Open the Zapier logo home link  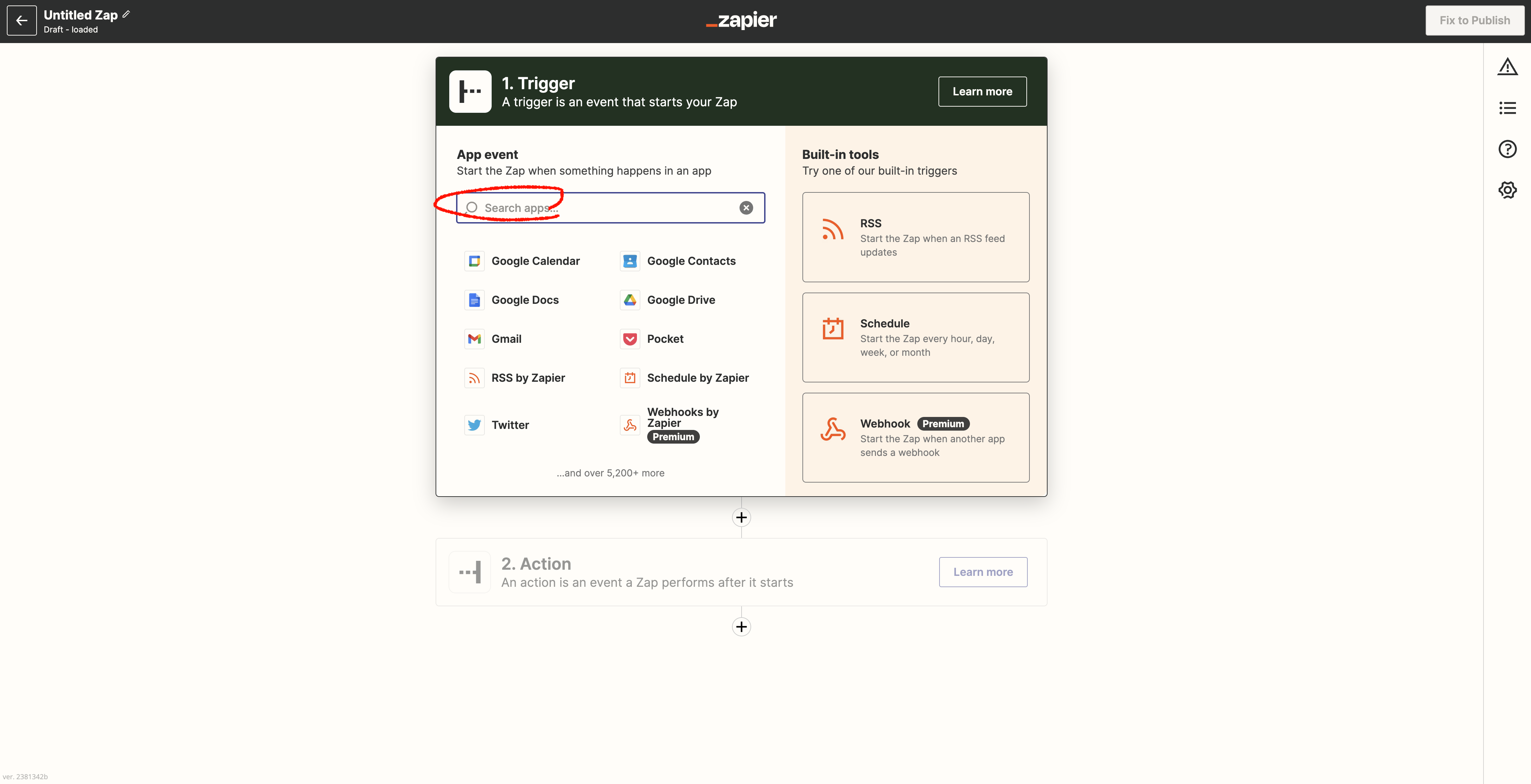coord(741,20)
